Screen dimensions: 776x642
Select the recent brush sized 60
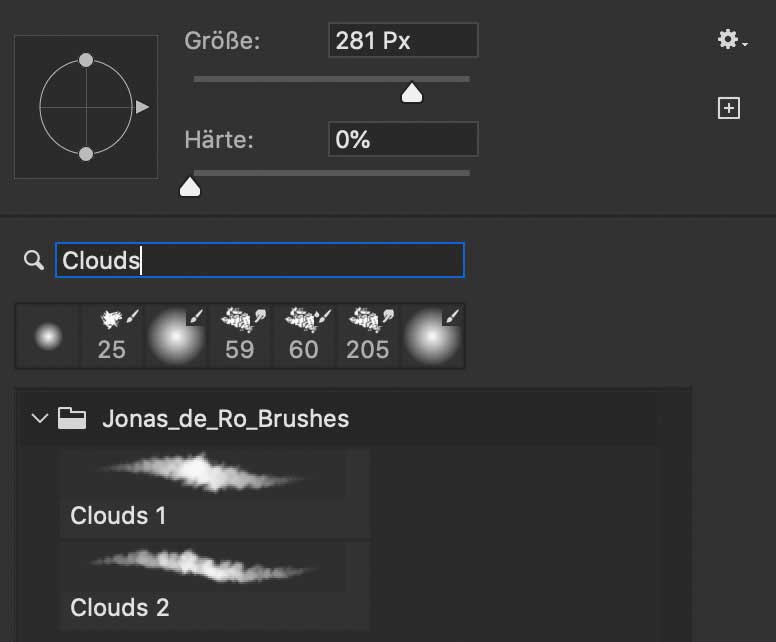[304, 337]
